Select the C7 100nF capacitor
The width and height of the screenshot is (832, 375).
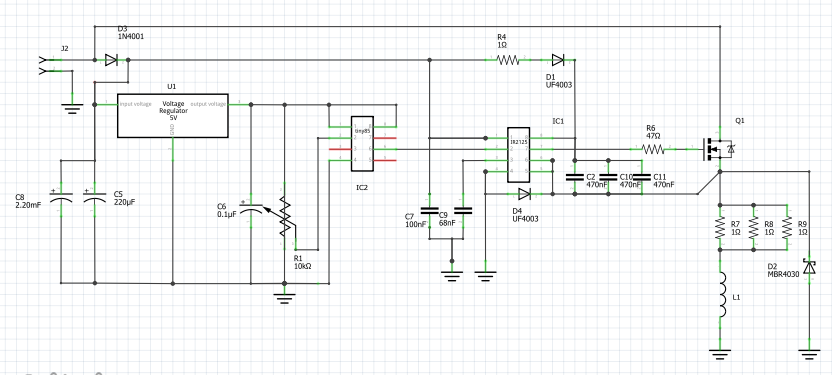coord(430,210)
